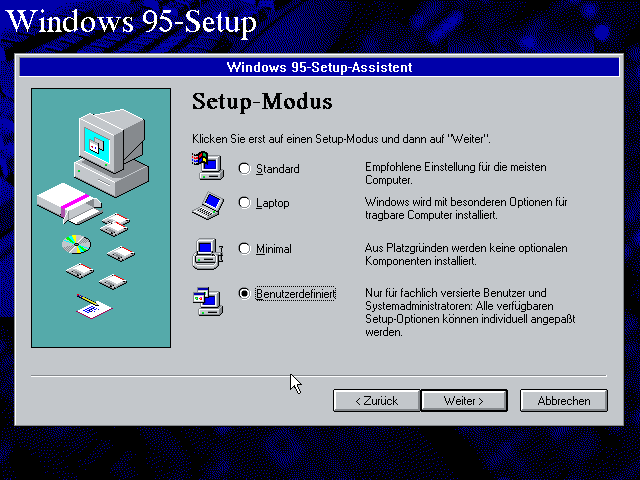This screenshot has width=640, height=480.
Task: Select the Standard setup radio button
Action: tap(244, 169)
